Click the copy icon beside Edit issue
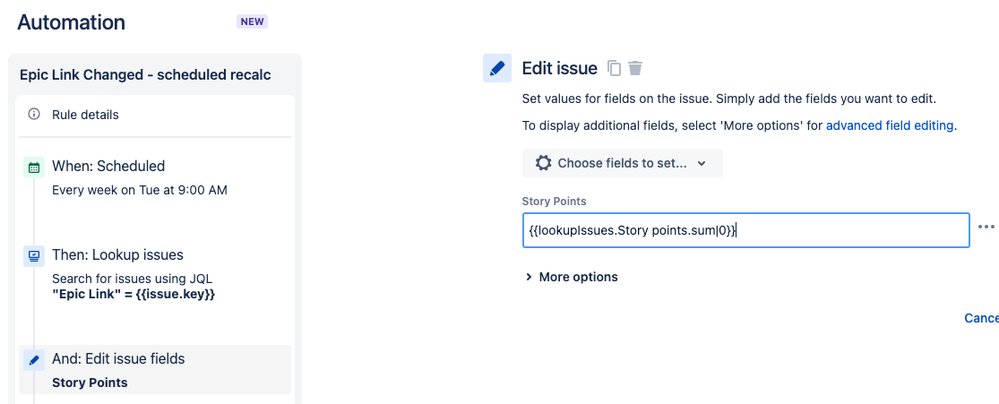The height and width of the screenshot is (404, 999). [614, 68]
